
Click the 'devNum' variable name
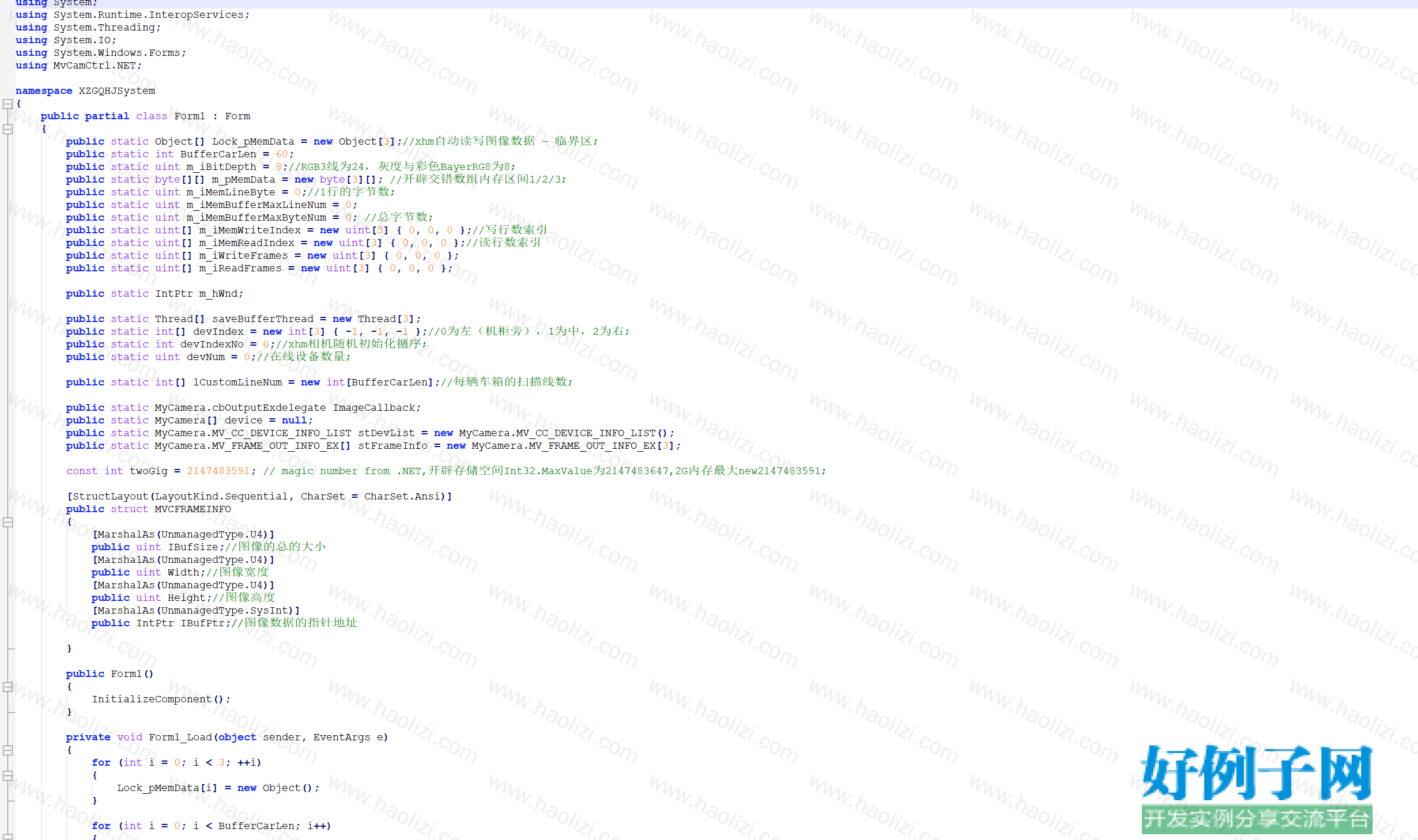click(205, 357)
